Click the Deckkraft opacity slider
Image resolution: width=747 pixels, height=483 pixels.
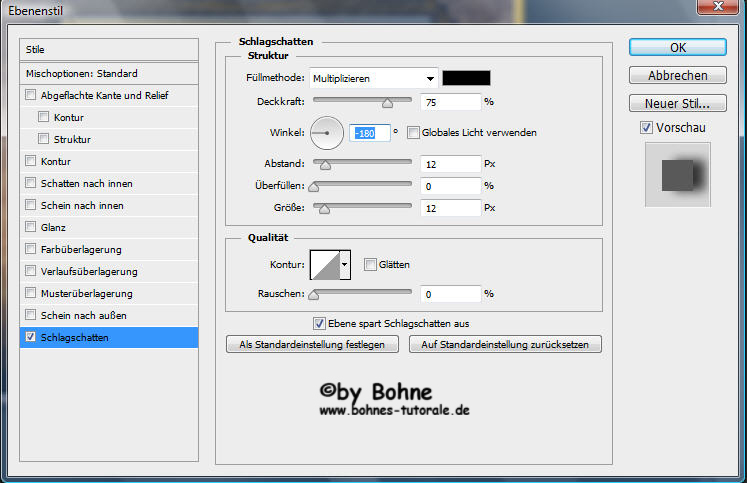[363, 102]
